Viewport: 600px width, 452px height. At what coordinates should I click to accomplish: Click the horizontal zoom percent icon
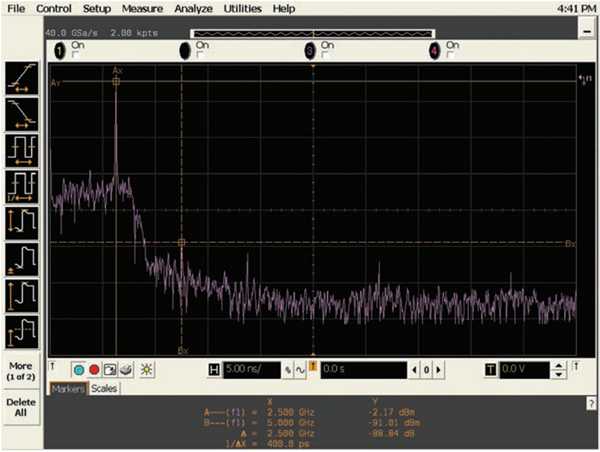point(288,370)
